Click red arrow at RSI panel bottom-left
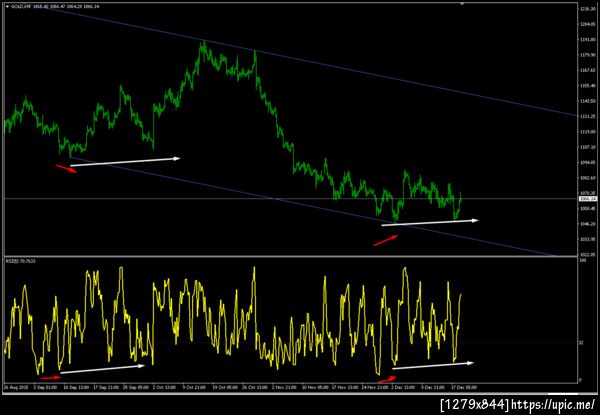 [x=50, y=378]
